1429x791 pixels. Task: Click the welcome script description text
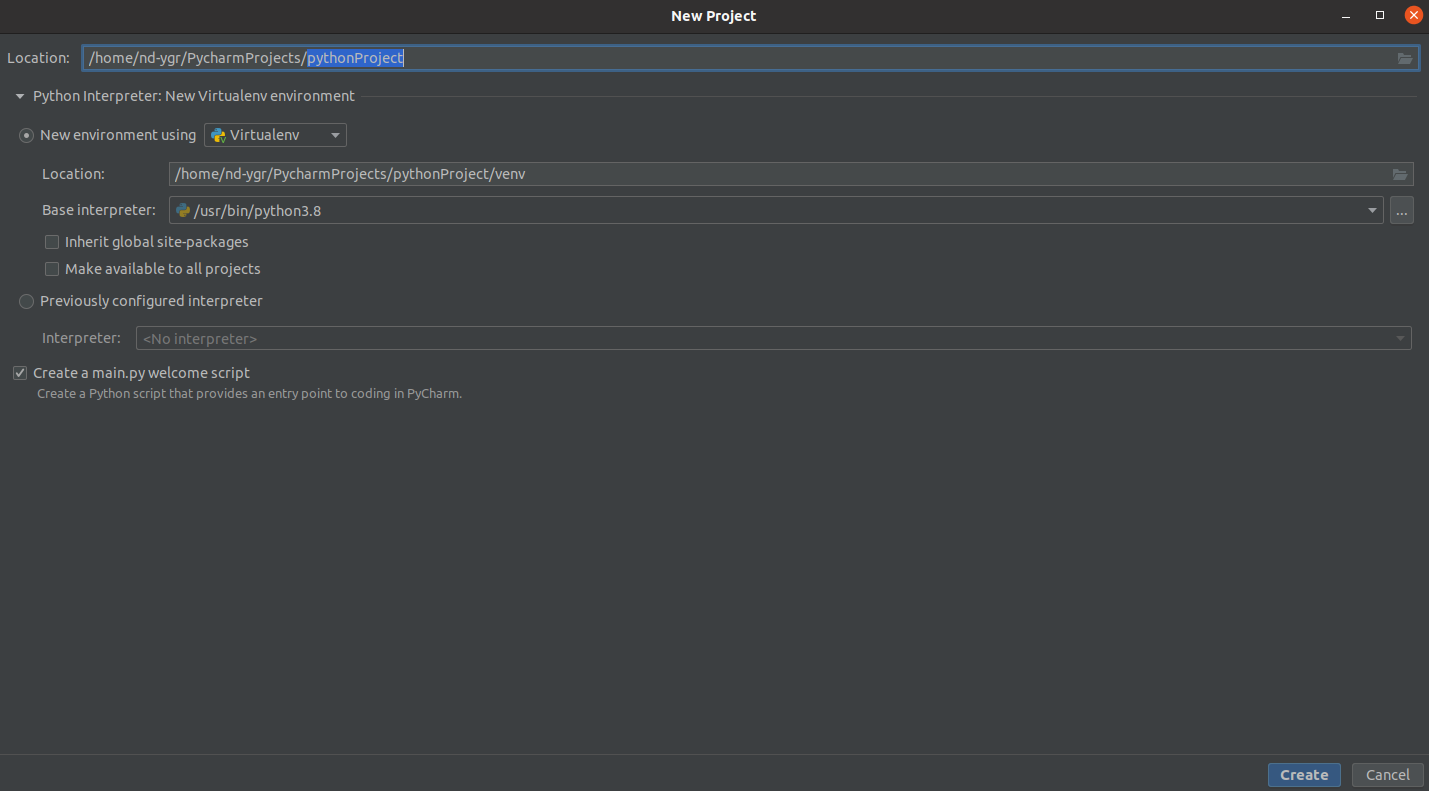pyautogui.click(x=250, y=394)
